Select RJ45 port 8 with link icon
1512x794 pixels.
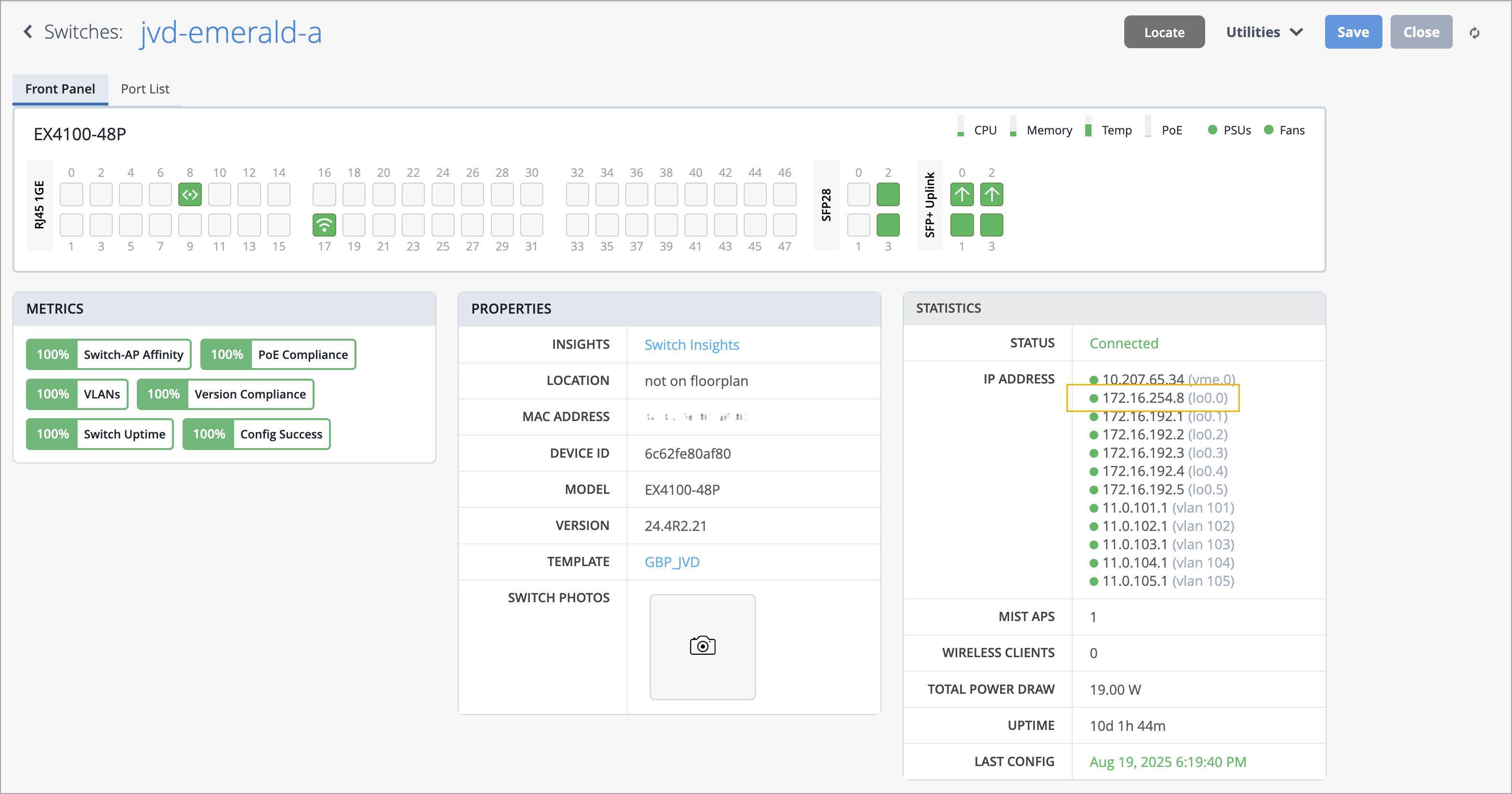(190, 194)
